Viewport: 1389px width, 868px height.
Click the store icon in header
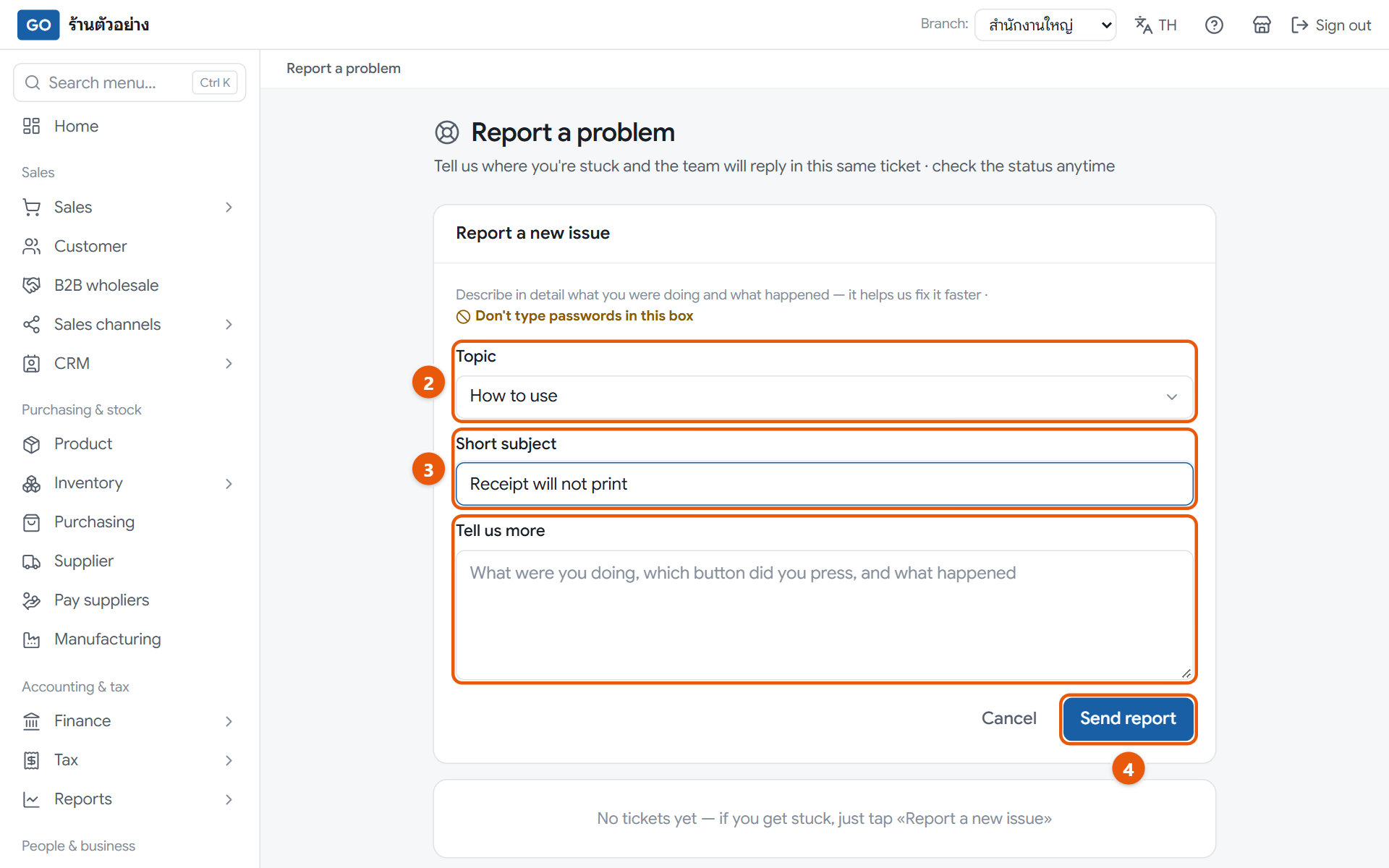(1262, 25)
